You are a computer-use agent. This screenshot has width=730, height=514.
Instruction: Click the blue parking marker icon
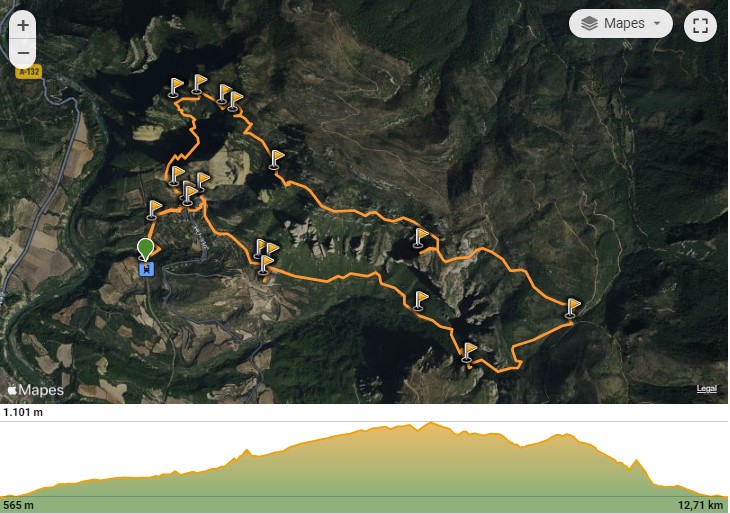click(147, 269)
